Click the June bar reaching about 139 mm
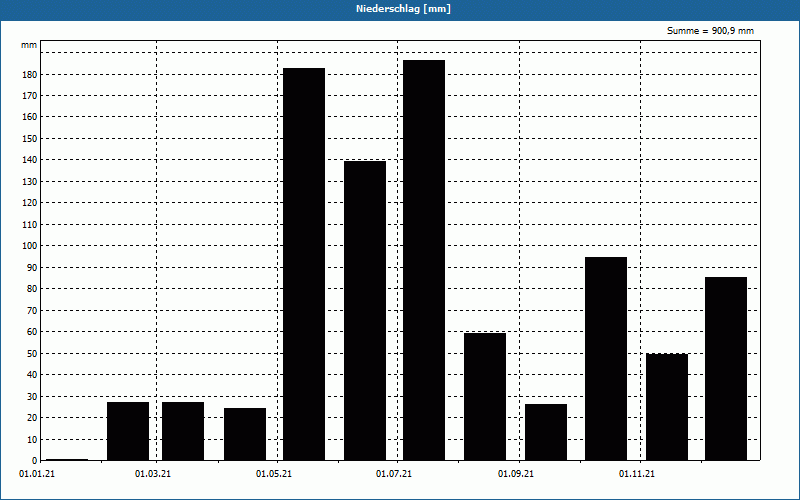The width and height of the screenshot is (800, 500). click(x=365, y=311)
